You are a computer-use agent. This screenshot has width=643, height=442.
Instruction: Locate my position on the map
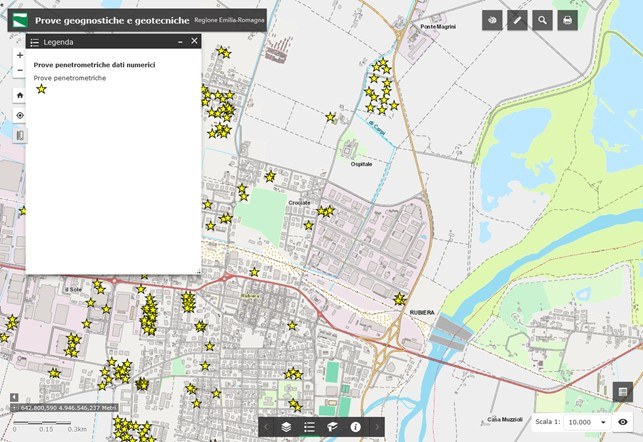coord(19,115)
